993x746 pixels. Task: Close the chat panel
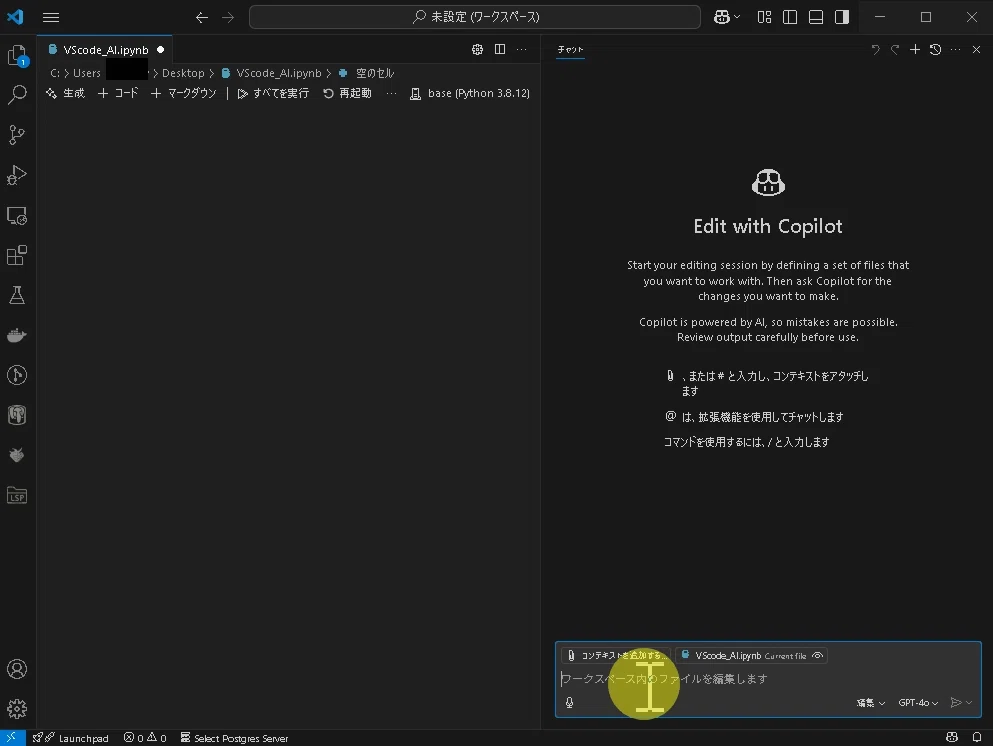976,49
